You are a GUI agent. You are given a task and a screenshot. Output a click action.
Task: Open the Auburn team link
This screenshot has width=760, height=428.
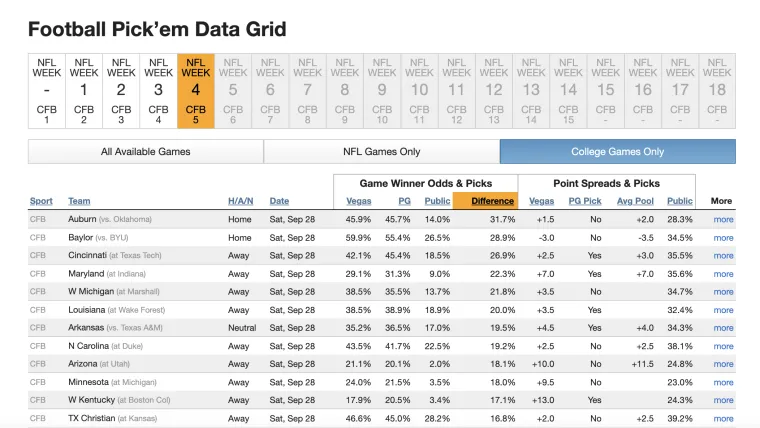[82, 219]
